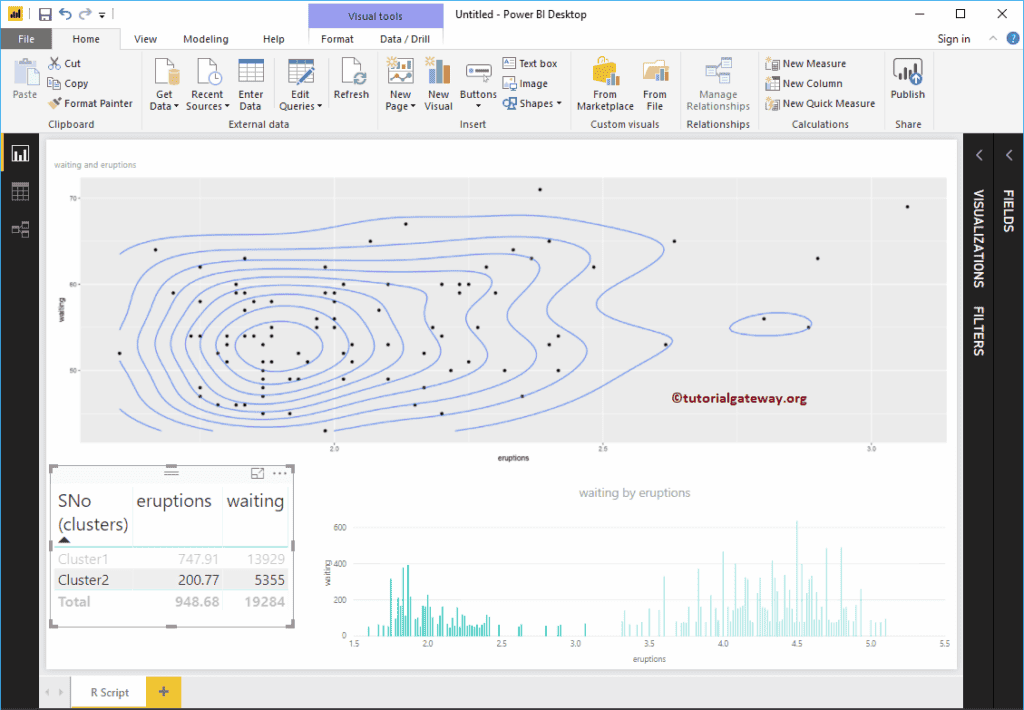Click New Quick Measure button

click(820, 103)
